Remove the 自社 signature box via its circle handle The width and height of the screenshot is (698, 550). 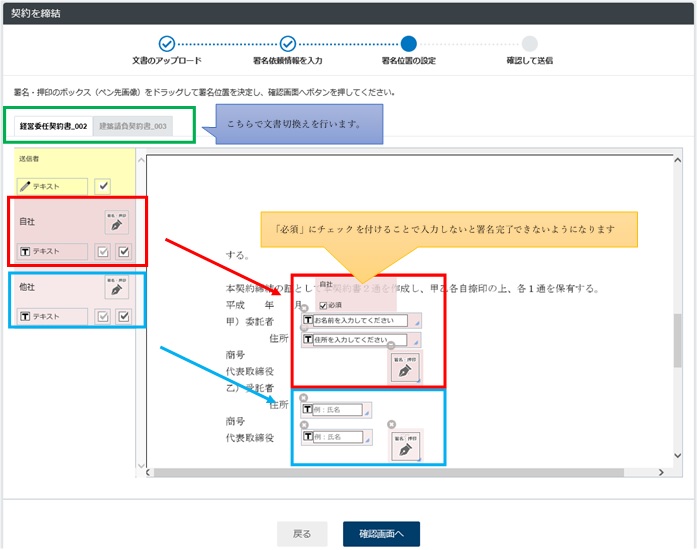[x=391, y=346]
